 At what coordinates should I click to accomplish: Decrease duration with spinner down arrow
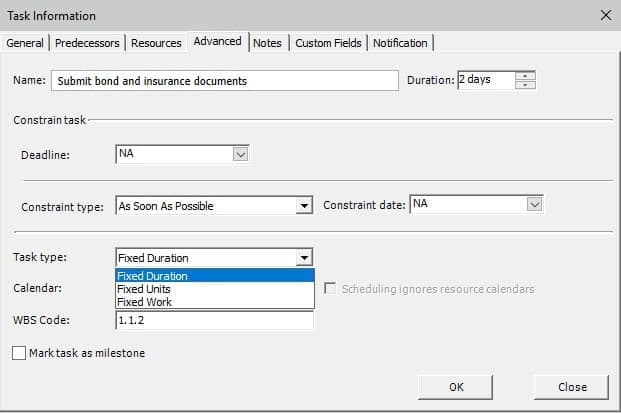pyautogui.click(x=525, y=85)
